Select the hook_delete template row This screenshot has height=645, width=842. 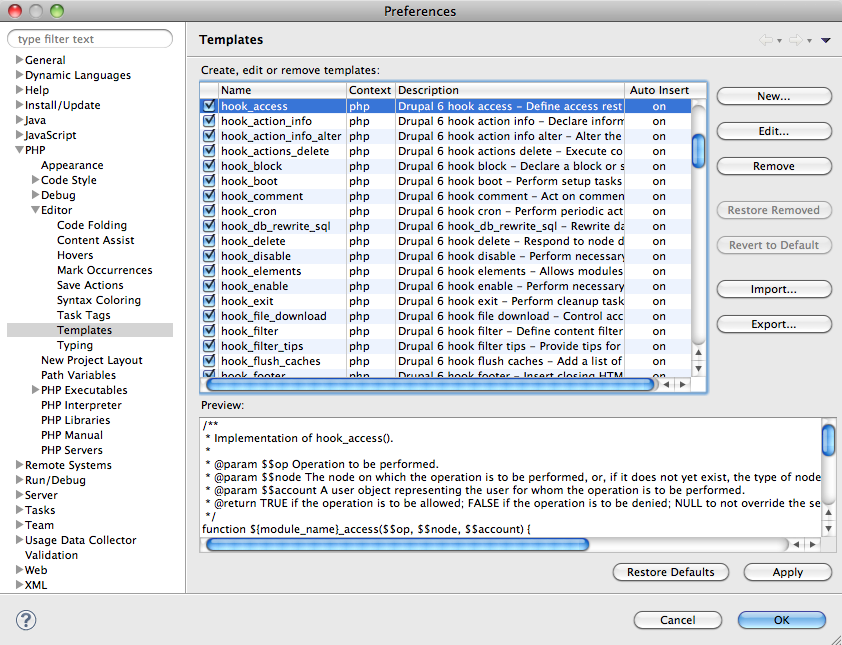pyautogui.click(x=446, y=241)
